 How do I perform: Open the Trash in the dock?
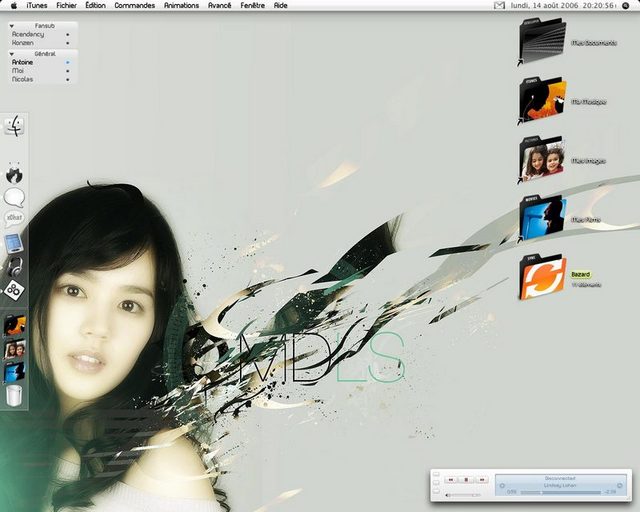tap(14, 395)
